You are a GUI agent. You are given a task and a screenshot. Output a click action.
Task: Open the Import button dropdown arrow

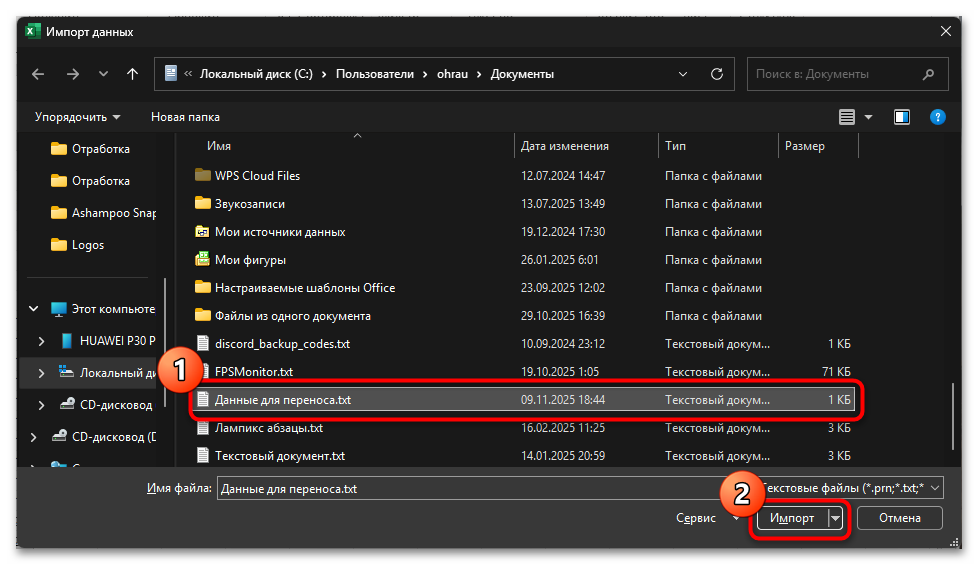pos(835,518)
